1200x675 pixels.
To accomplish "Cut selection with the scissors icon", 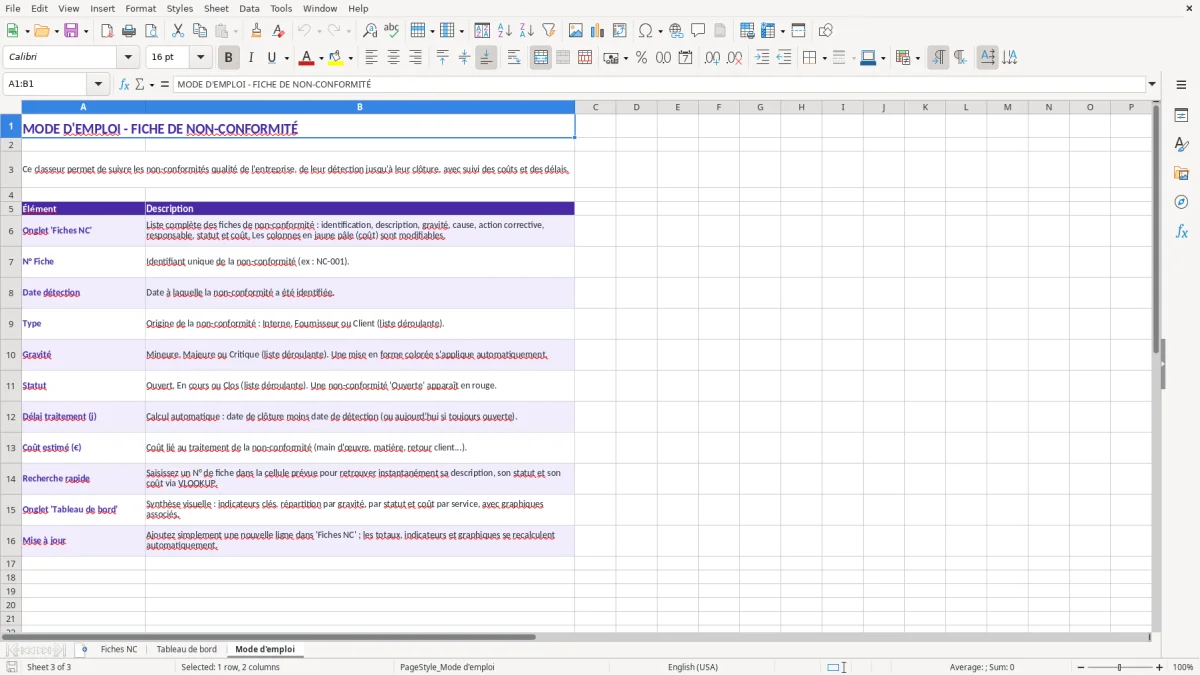I will 178,31.
